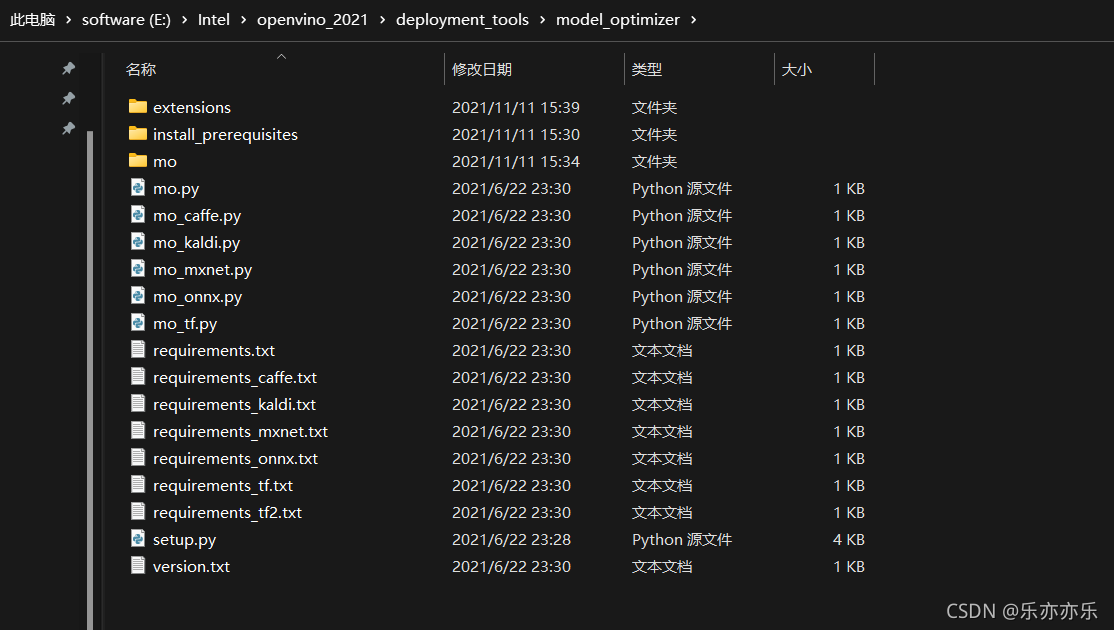The height and width of the screenshot is (630, 1114).
Task: Open the chevron dropdown after openvino_2021
Action: (383, 20)
